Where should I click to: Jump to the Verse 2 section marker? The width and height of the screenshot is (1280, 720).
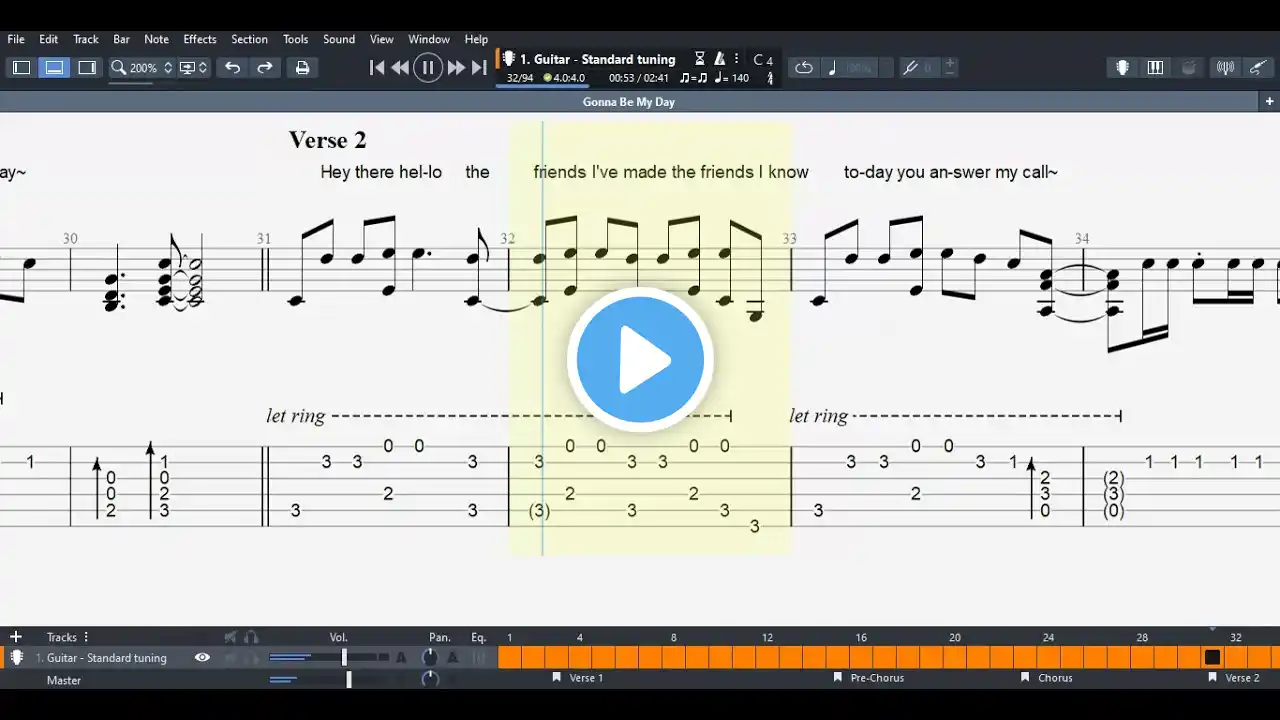pyautogui.click(x=1234, y=678)
